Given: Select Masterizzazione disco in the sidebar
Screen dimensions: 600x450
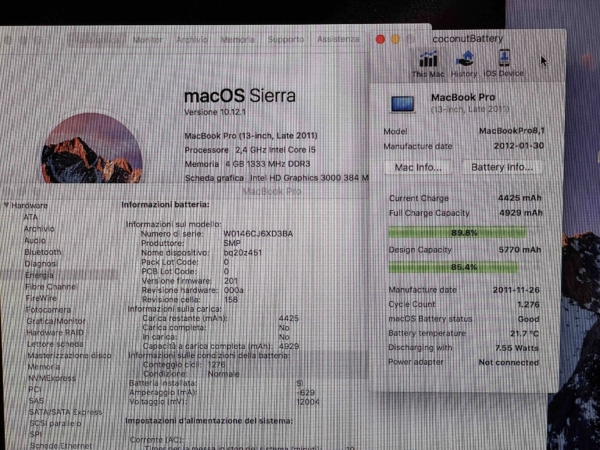Looking at the screenshot, I should (x=69, y=355).
